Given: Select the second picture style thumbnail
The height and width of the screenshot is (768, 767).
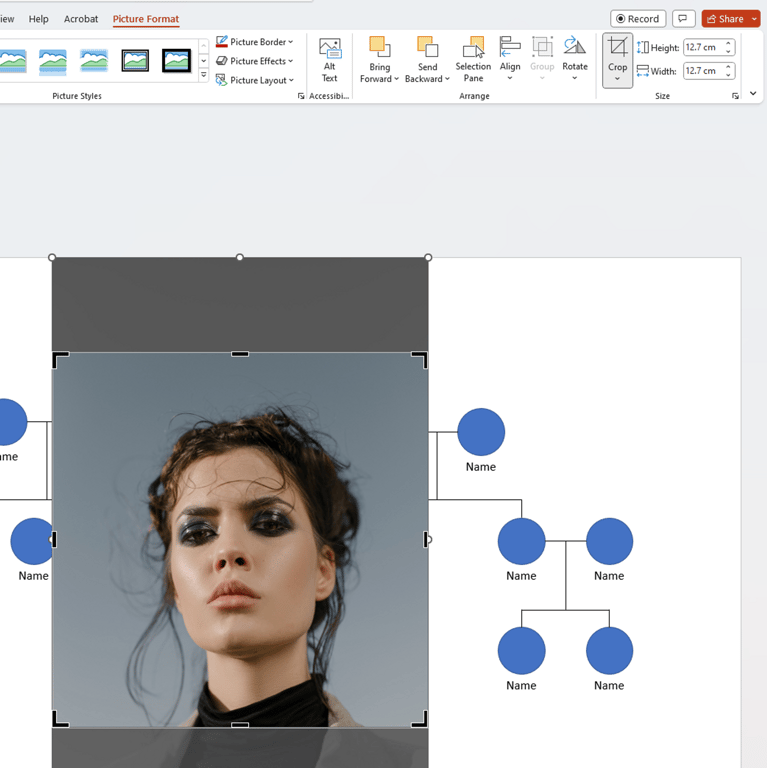Looking at the screenshot, I should (x=53, y=61).
